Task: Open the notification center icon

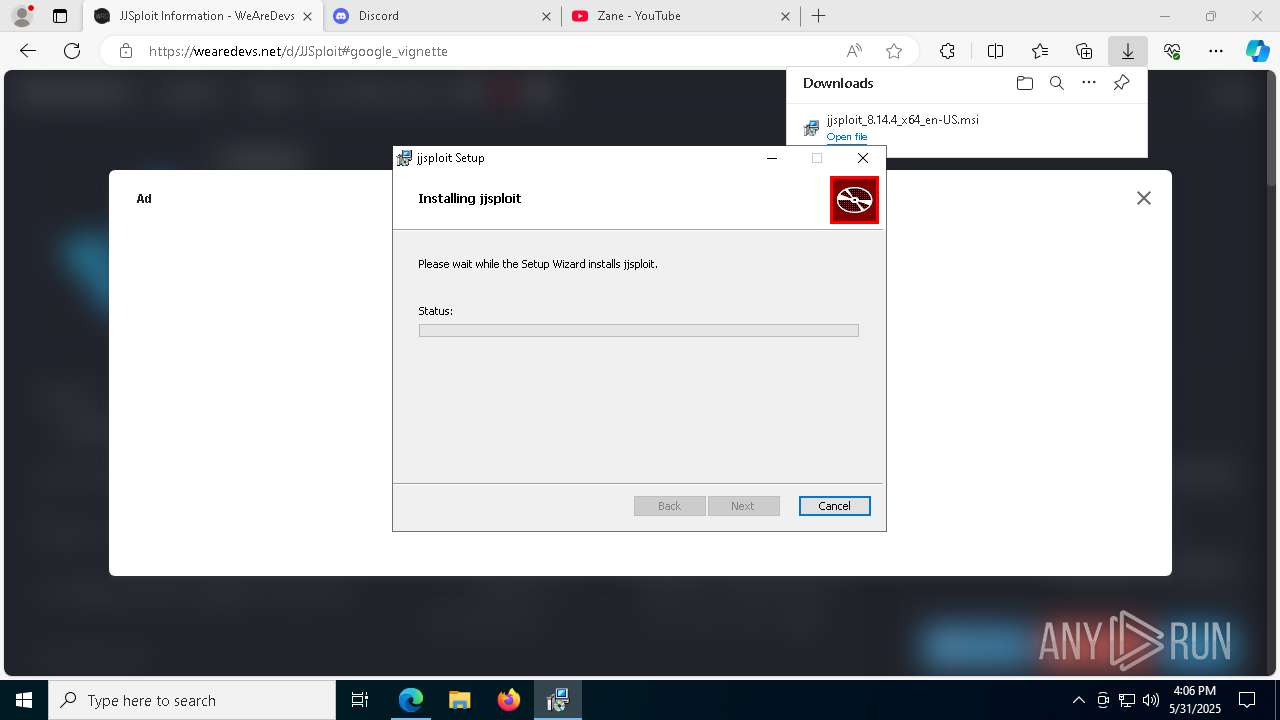Action: pos(1247,700)
